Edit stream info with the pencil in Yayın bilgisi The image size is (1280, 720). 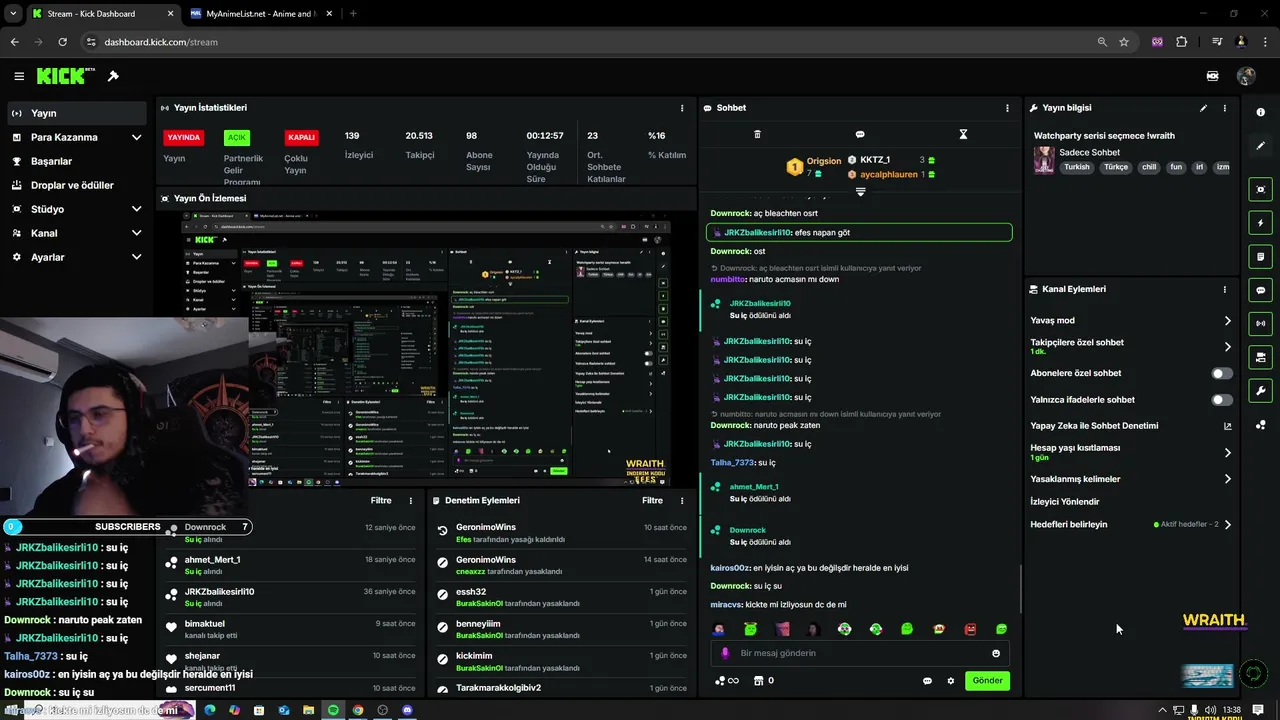pyautogui.click(x=1203, y=108)
